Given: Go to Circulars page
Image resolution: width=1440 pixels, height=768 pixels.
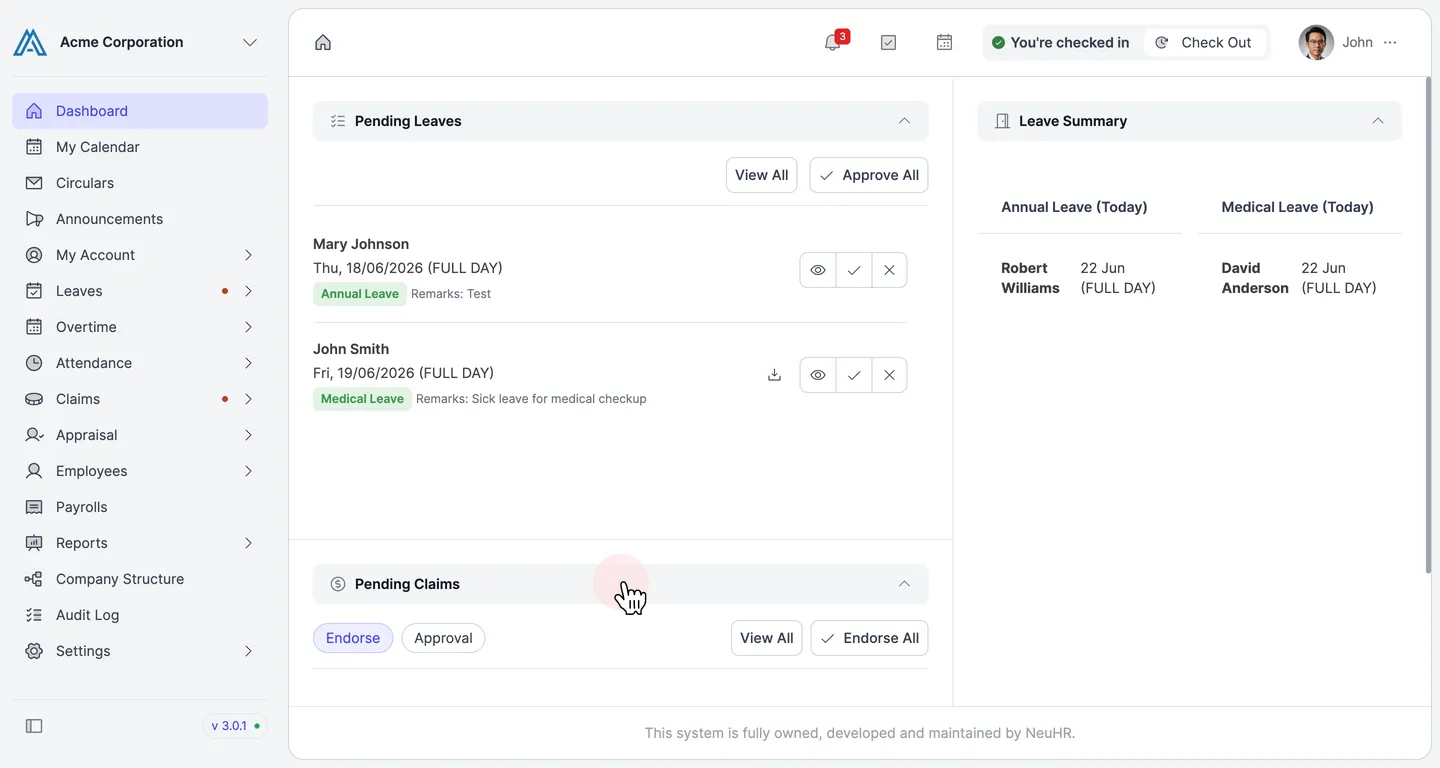Looking at the screenshot, I should click(140, 183).
